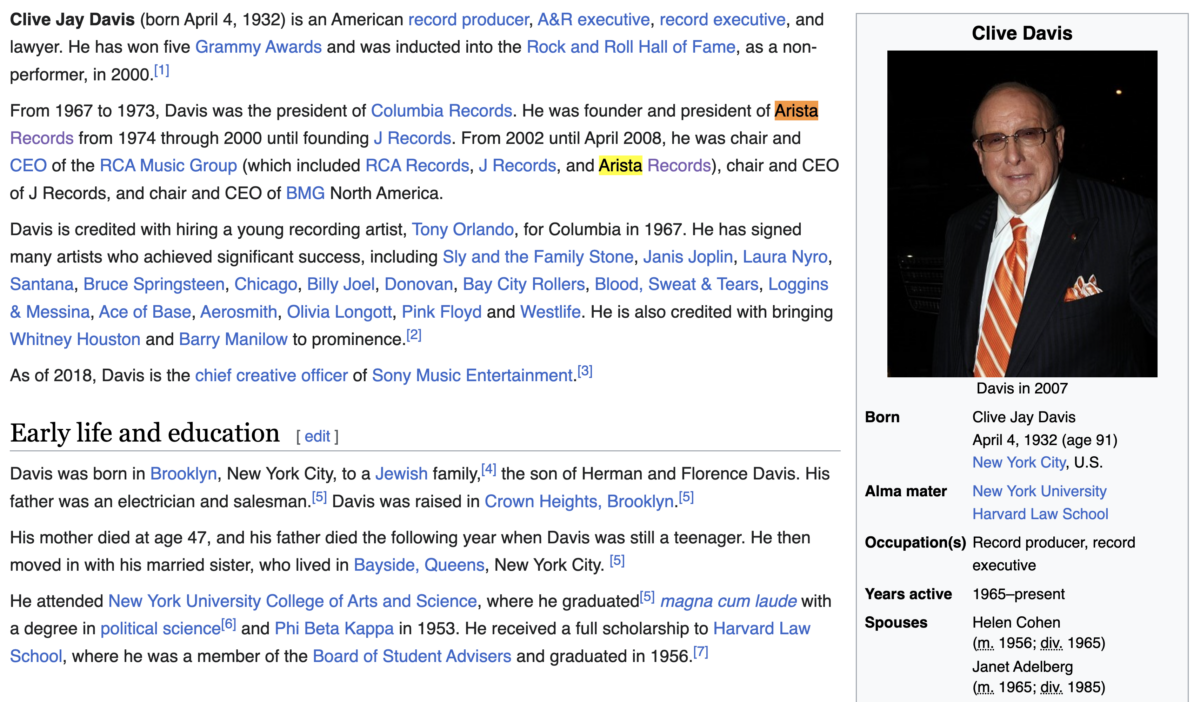Follow the magna cum laude link
The image size is (1200, 702).
[x=728, y=601]
